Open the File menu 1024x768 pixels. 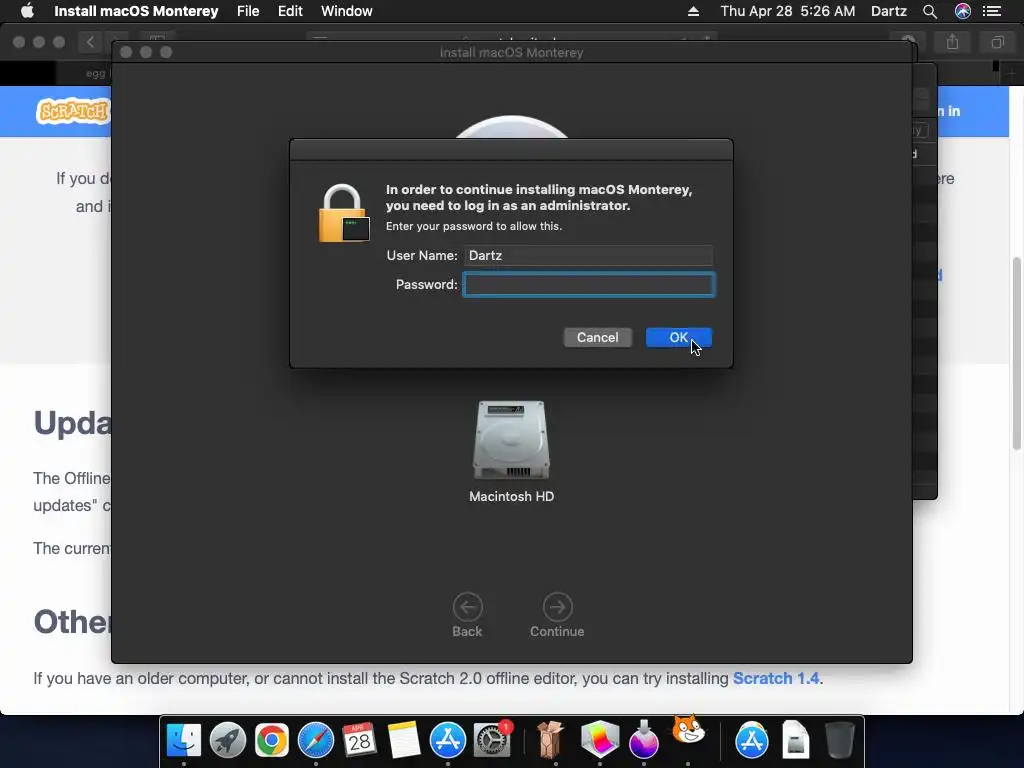point(248,11)
